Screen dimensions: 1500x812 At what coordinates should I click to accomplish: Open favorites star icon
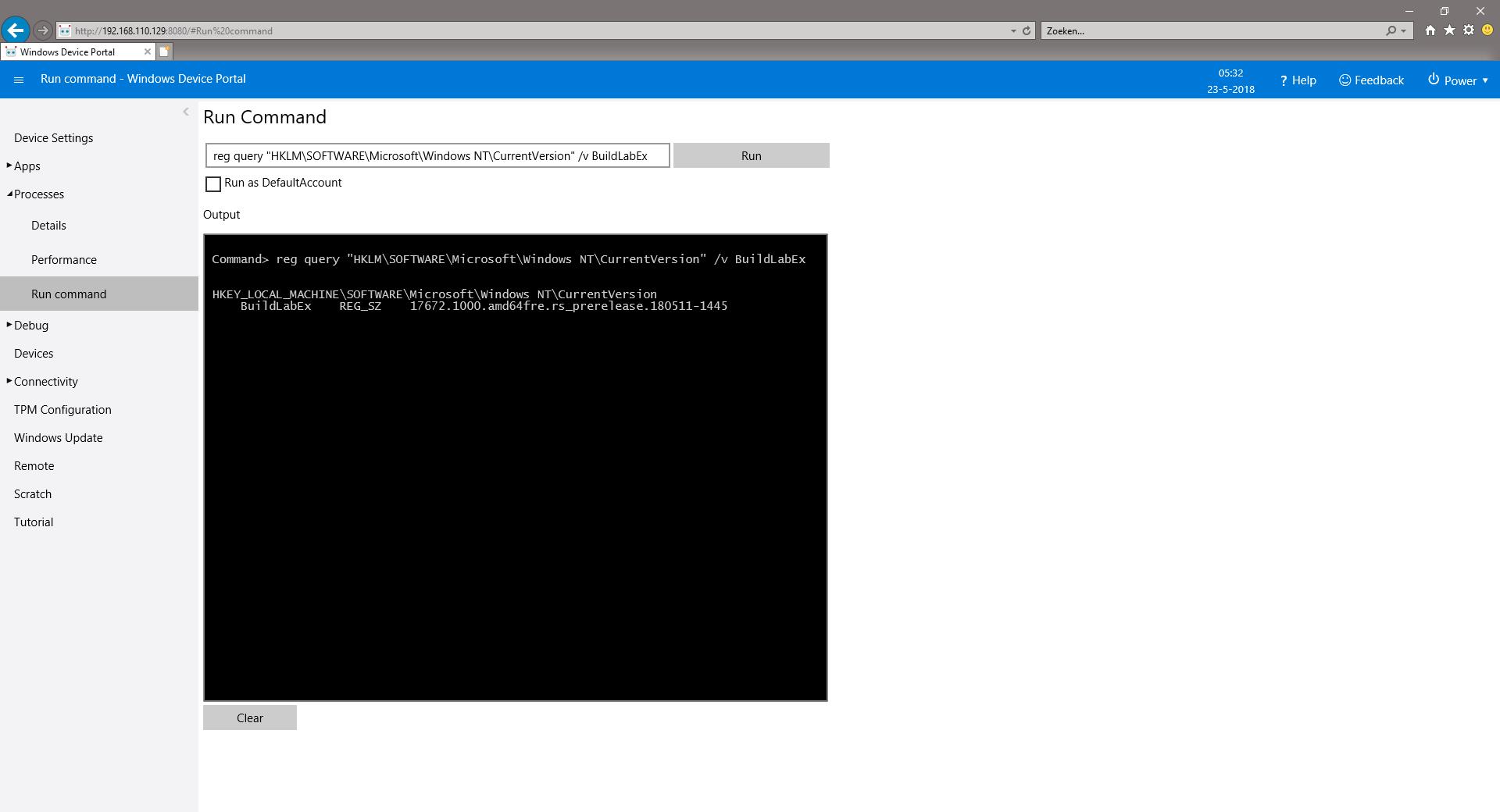click(1449, 30)
